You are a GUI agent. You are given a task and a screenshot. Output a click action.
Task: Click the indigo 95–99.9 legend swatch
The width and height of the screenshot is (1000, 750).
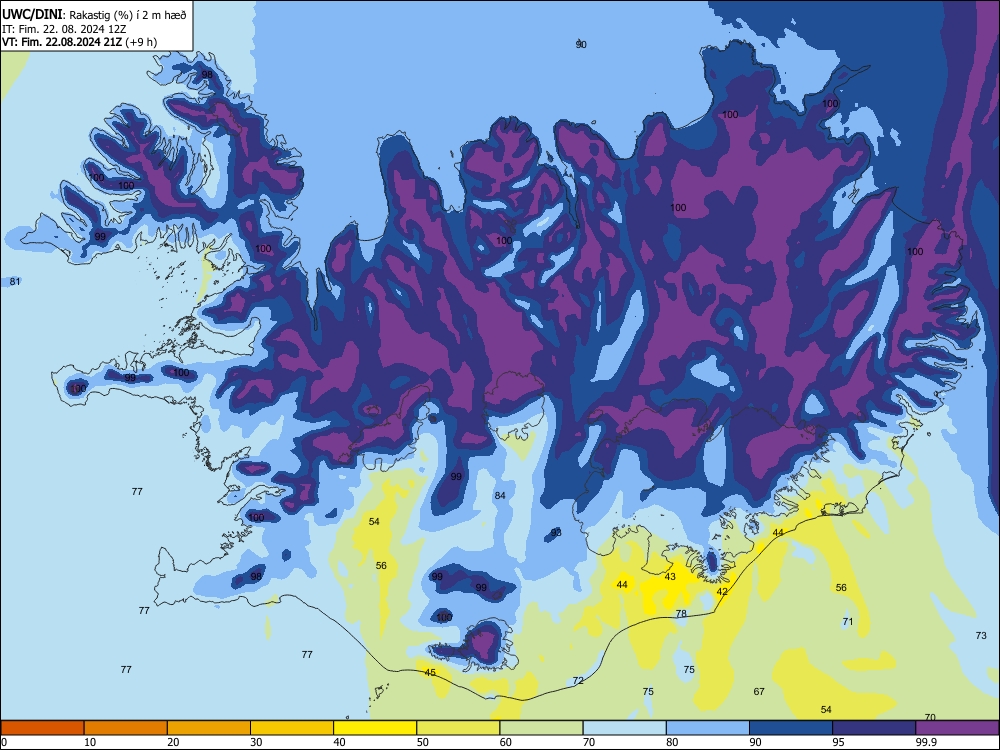(874, 728)
